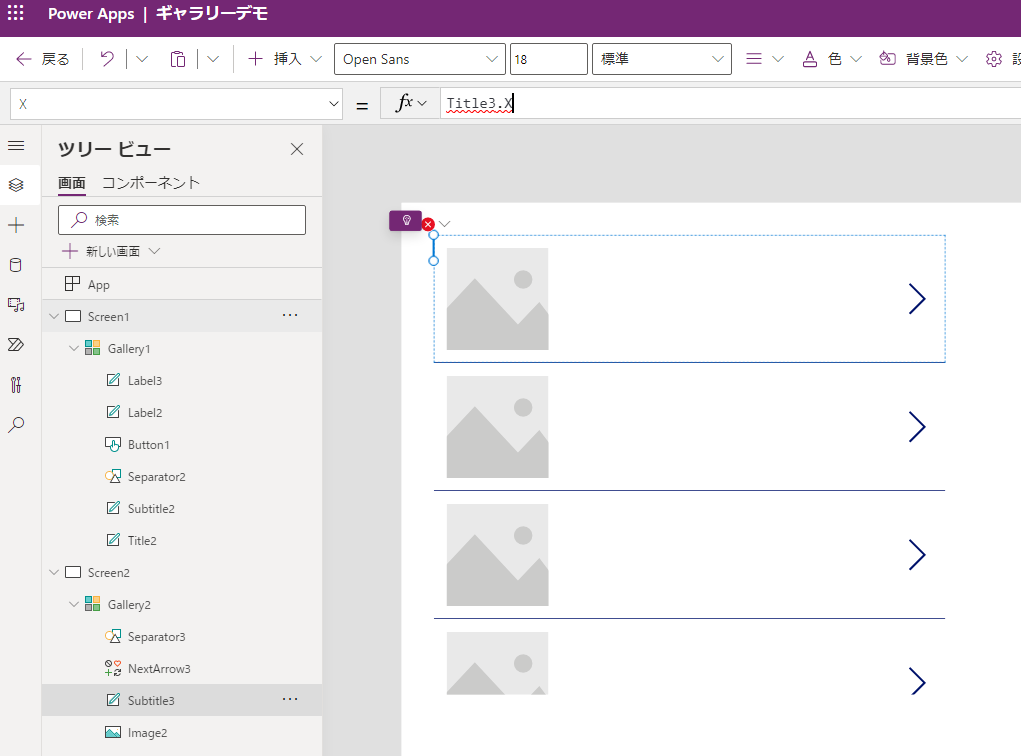Screen dimensions: 1021x756
Task: Click the first gallery item next arrow
Action: click(917, 299)
